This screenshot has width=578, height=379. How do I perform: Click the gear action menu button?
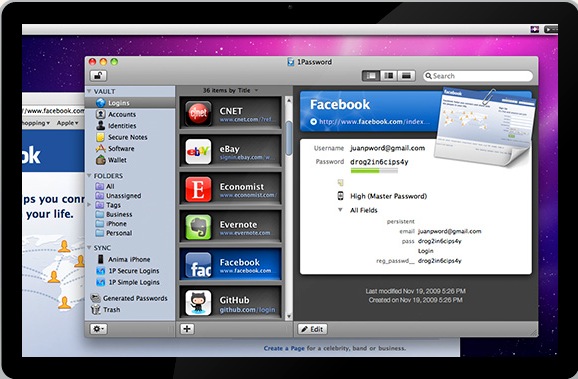point(98,328)
